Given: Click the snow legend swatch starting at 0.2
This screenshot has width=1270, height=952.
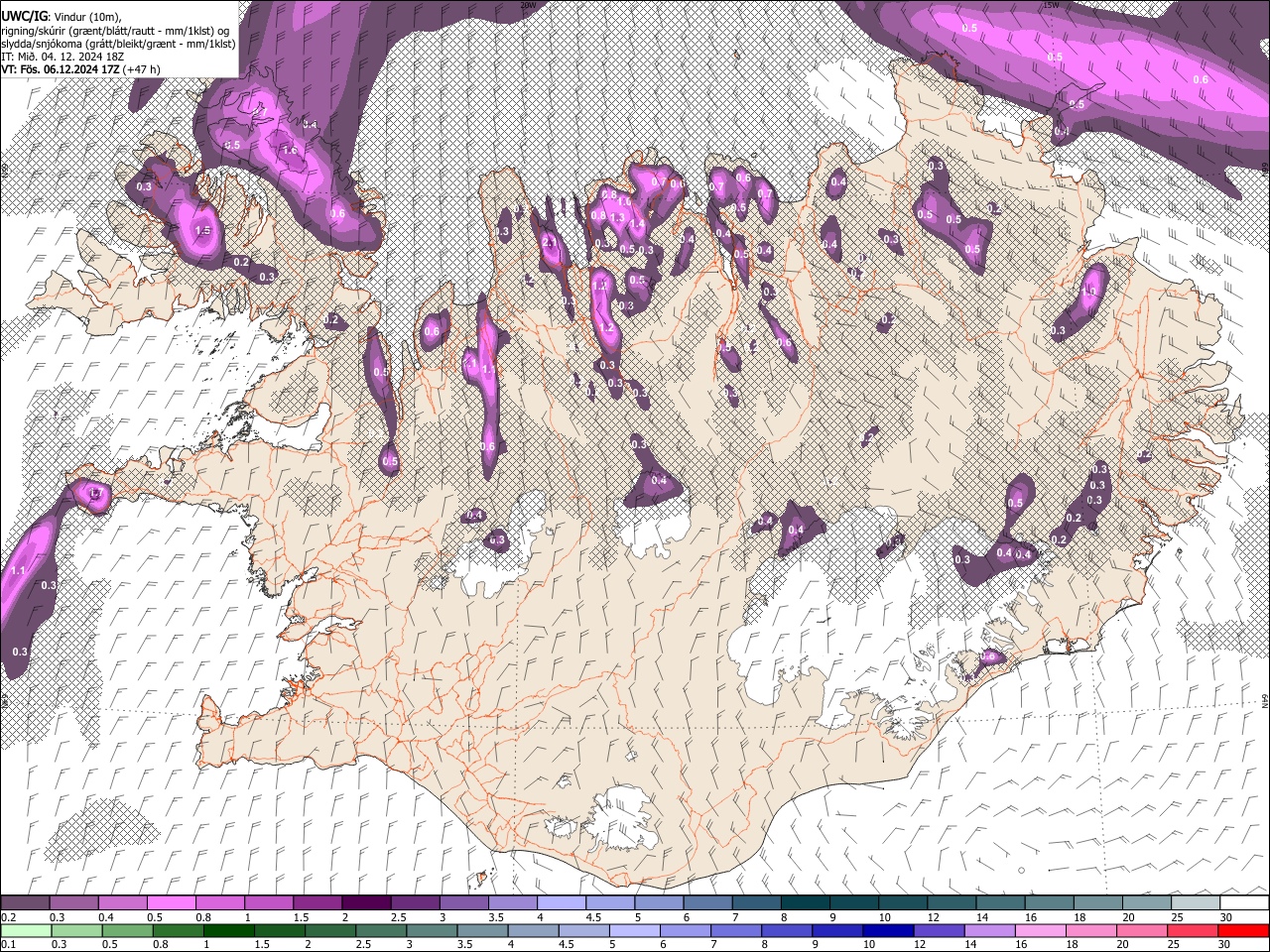Looking at the screenshot, I should point(25,903).
